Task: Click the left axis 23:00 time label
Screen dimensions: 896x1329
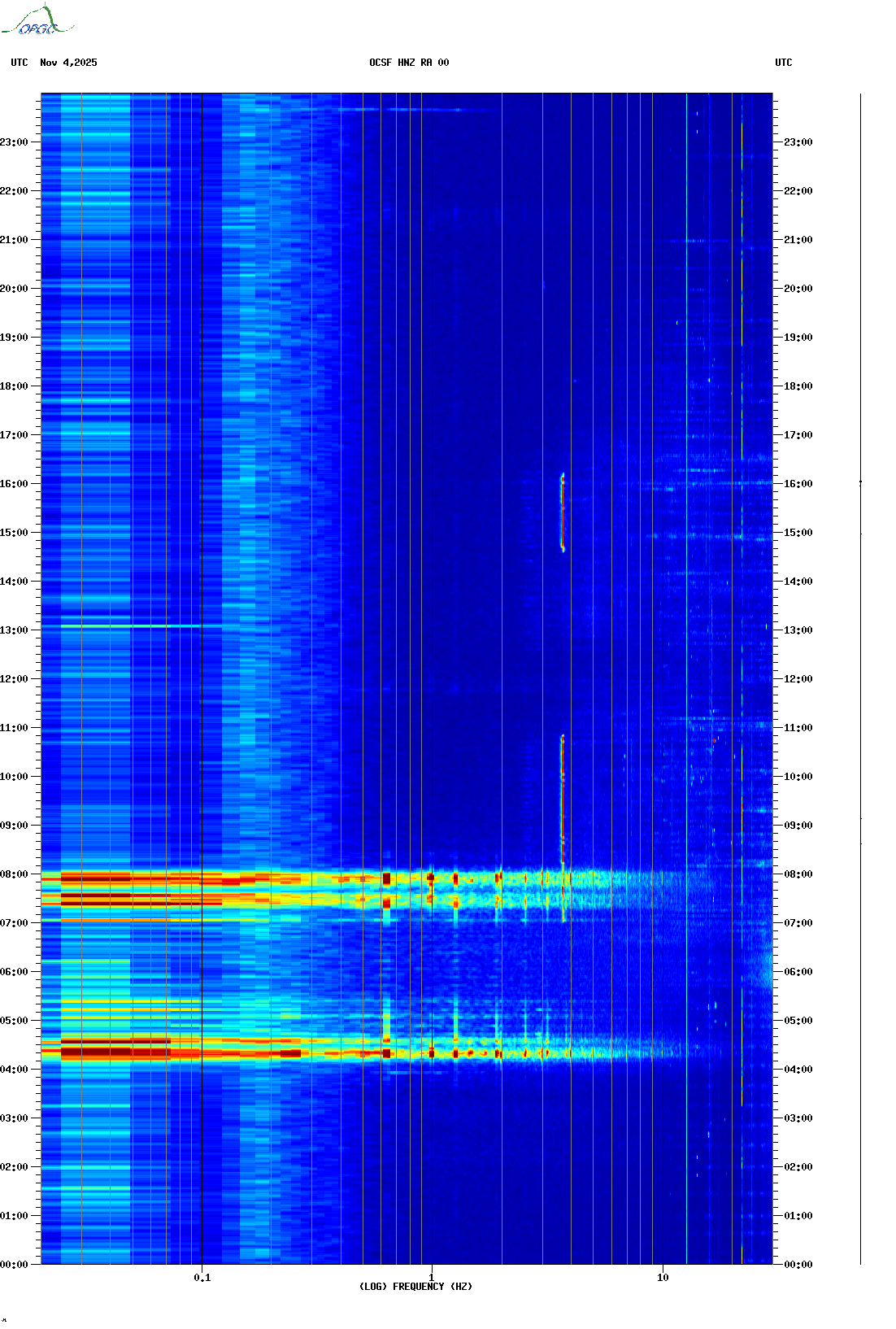Action: [14, 142]
